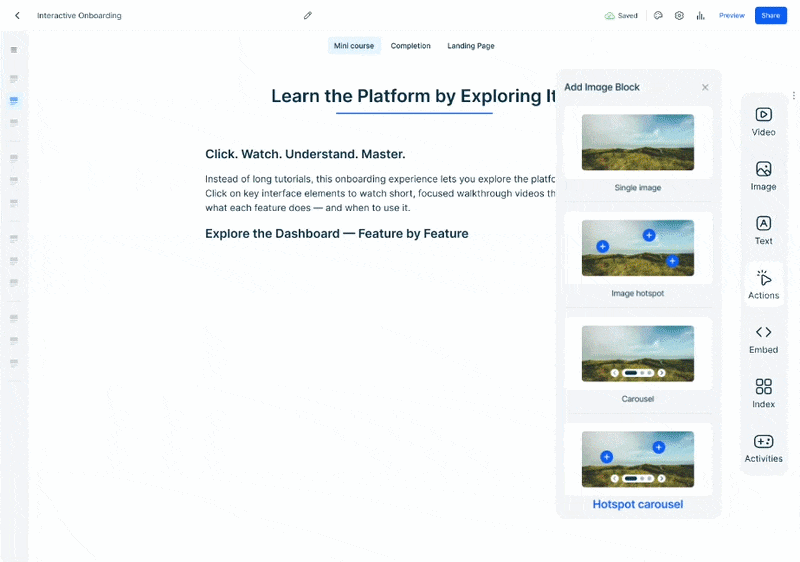The height and width of the screenshot is (562, 800).
Task: Select the Video block icon
Action: coord(763,121)
